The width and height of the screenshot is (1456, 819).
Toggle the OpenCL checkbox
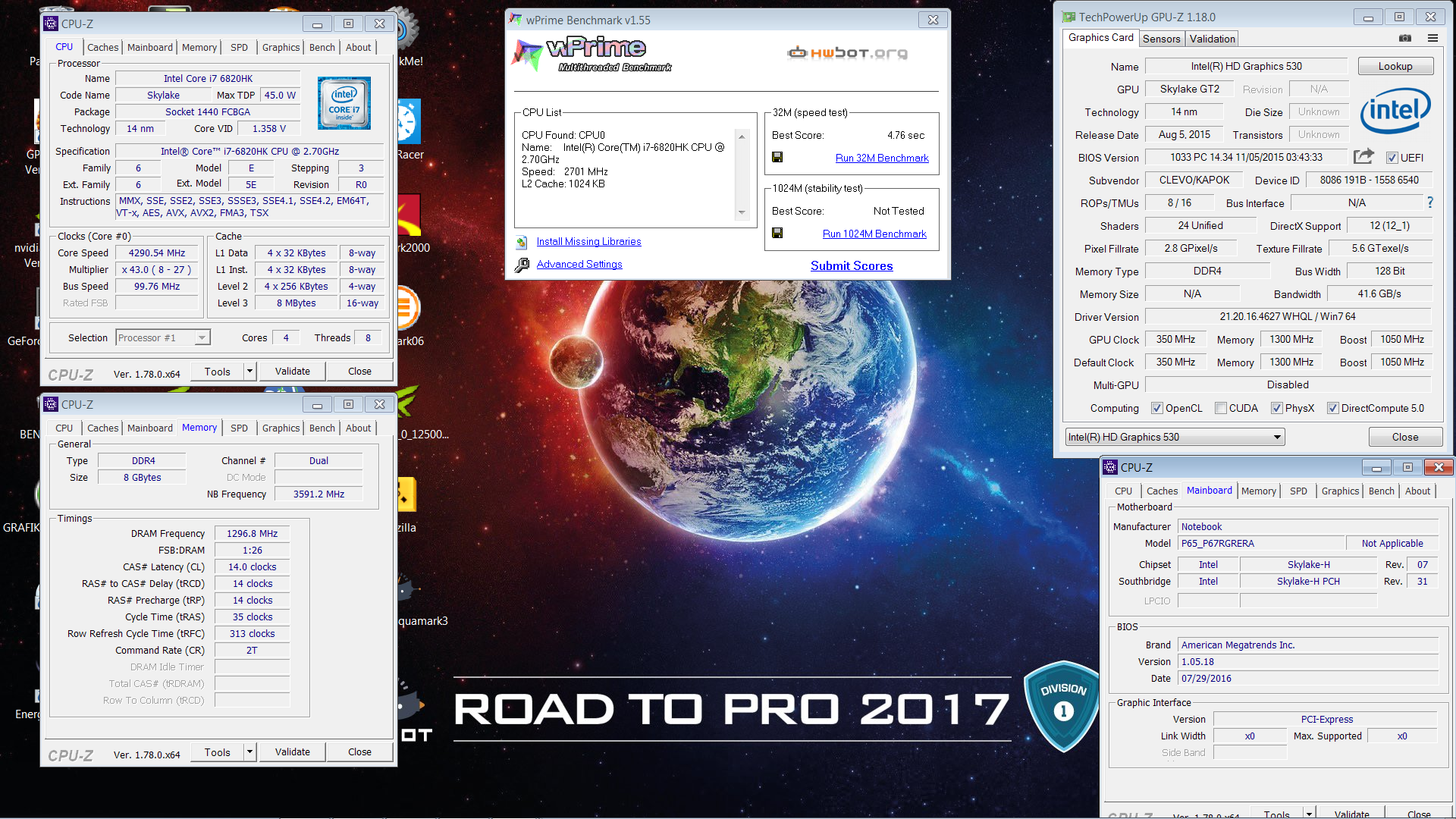(x=1156, y=408)
